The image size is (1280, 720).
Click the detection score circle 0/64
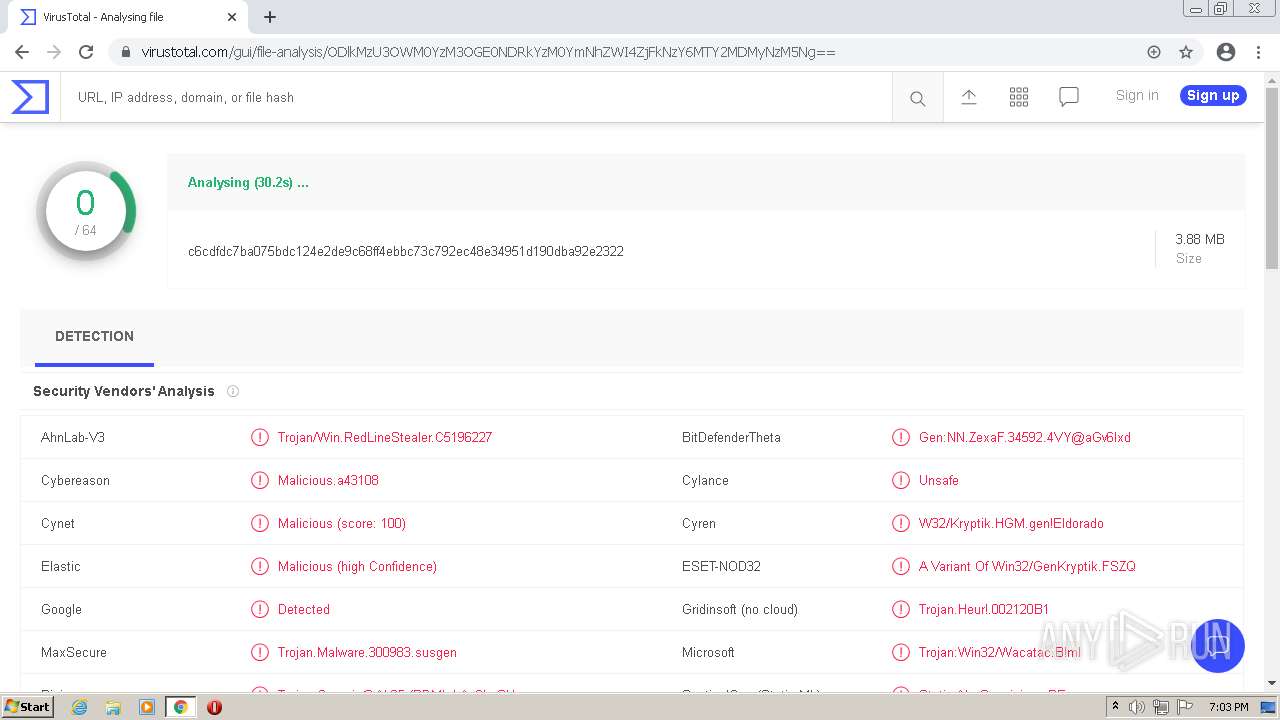(x=86, y=211)
